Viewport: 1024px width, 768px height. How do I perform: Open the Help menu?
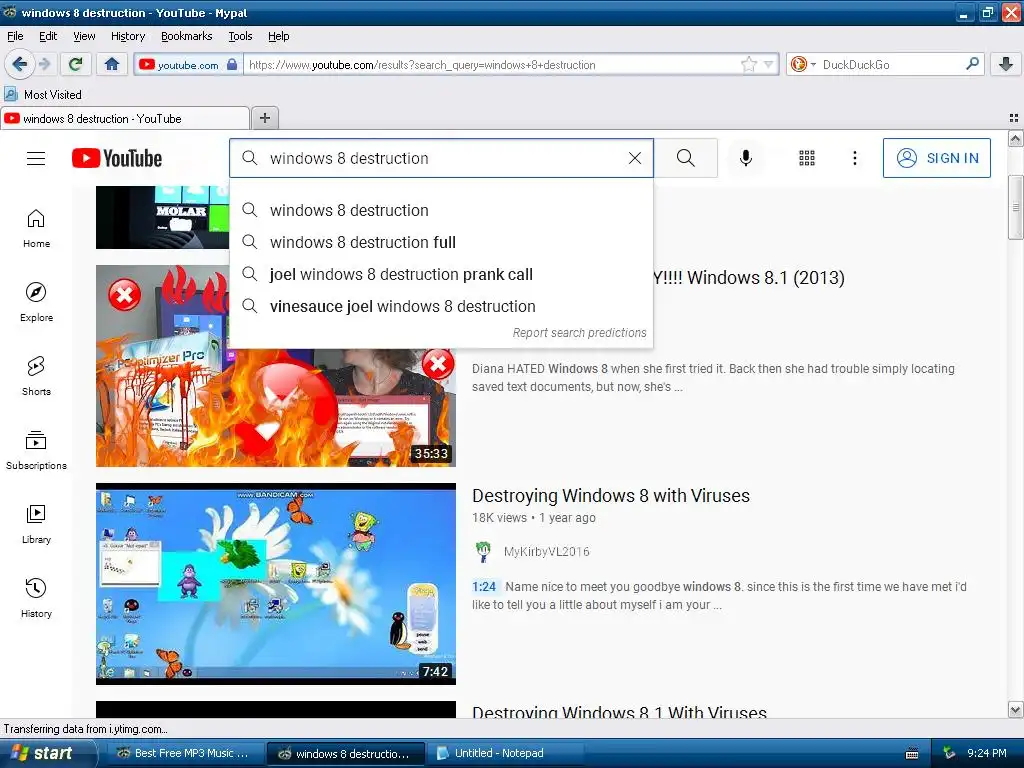pos(278,36)
